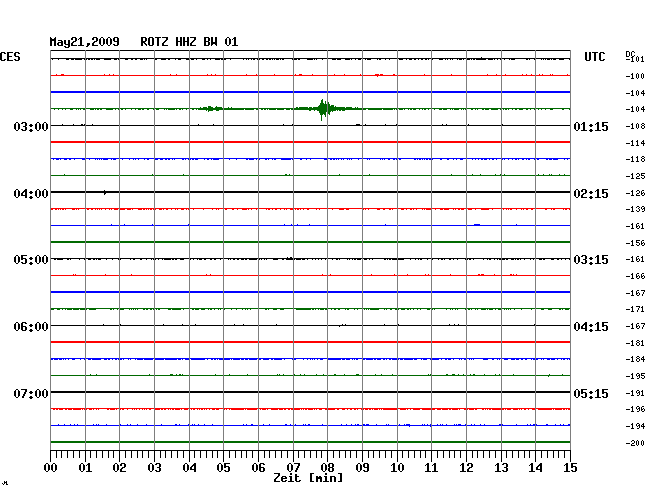650x494 pixels.
Task: Click the 04:15 UTC time label
Action: (x=591, y=327)
